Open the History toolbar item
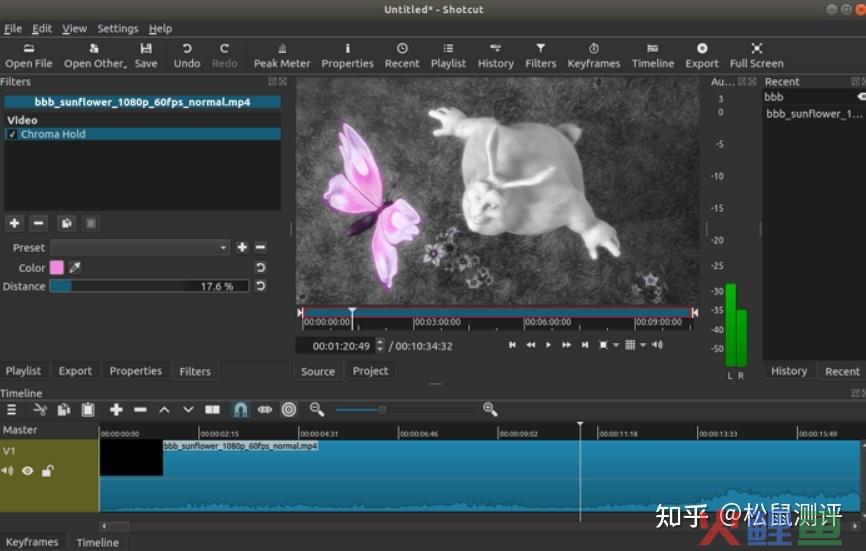866x551 pixels. [495, 56]
